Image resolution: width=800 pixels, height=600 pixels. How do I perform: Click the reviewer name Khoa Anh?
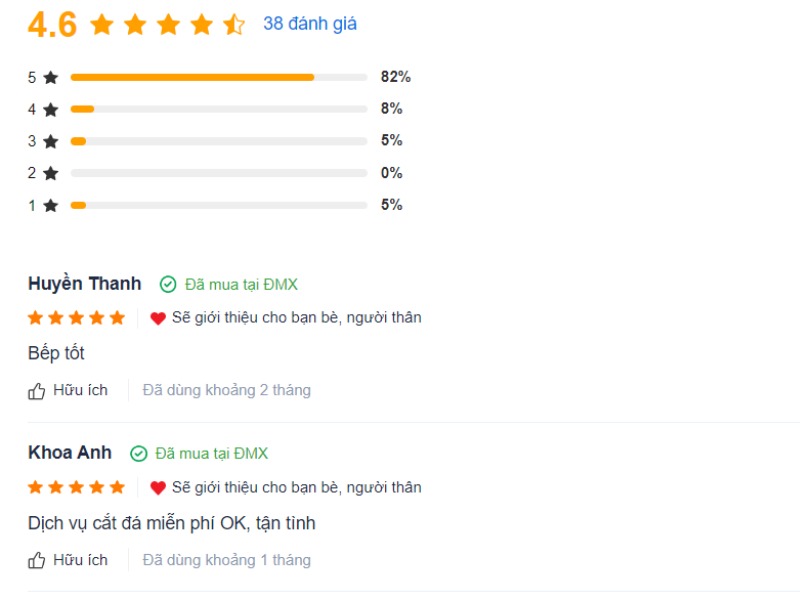pyautogui.click(x=70, y=453)
